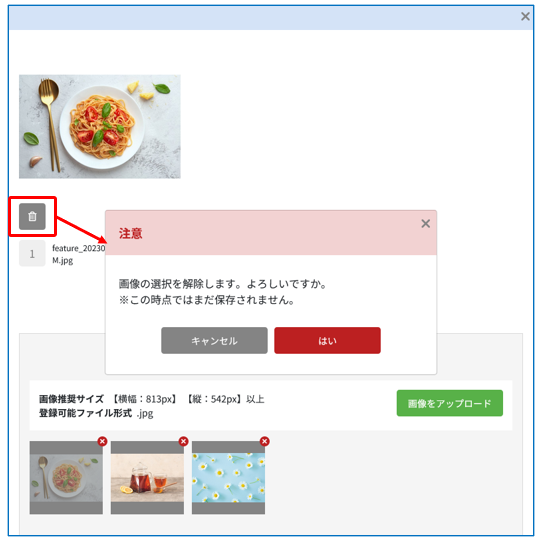Remove the tea thumbnail via its red X
The width and height of the screenshot is (543, 546).
point(184,442)
